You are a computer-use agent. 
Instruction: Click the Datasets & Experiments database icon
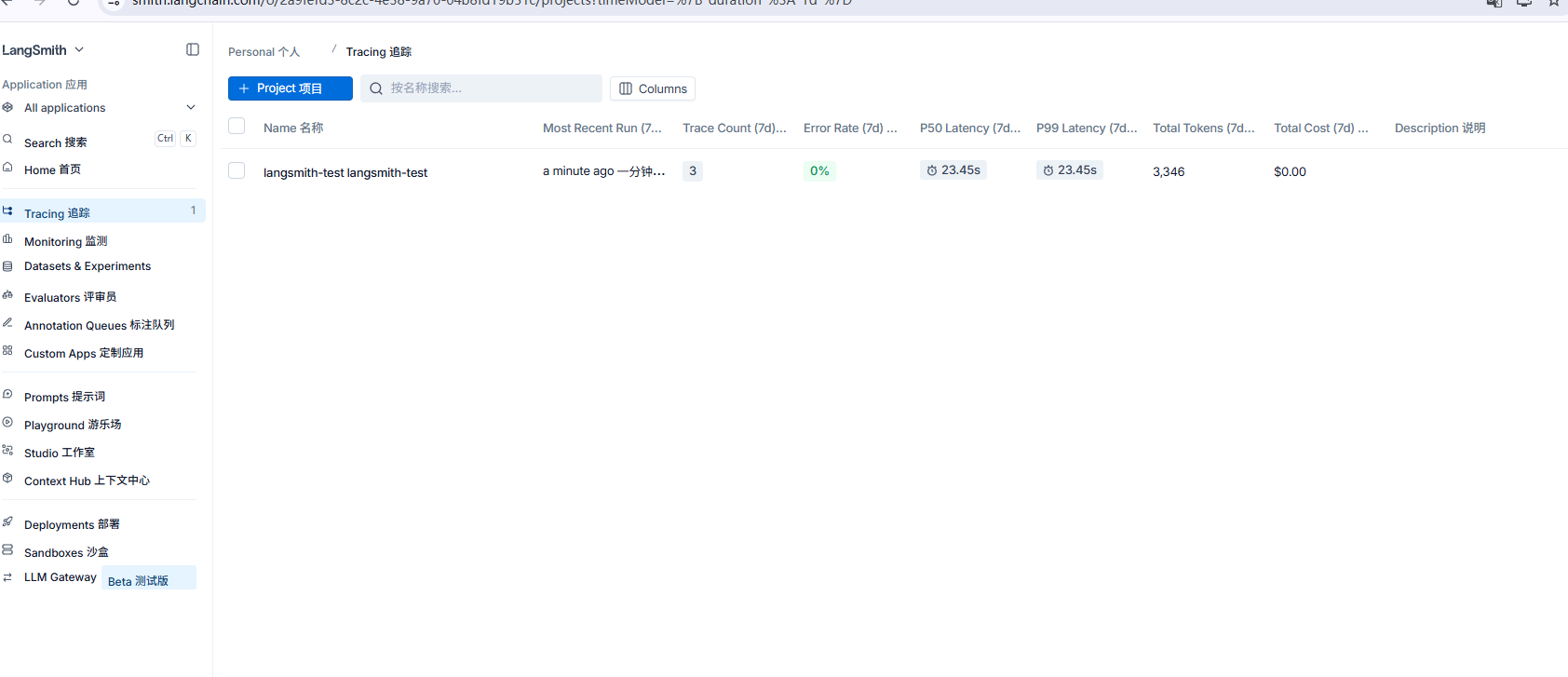point(7,266)
